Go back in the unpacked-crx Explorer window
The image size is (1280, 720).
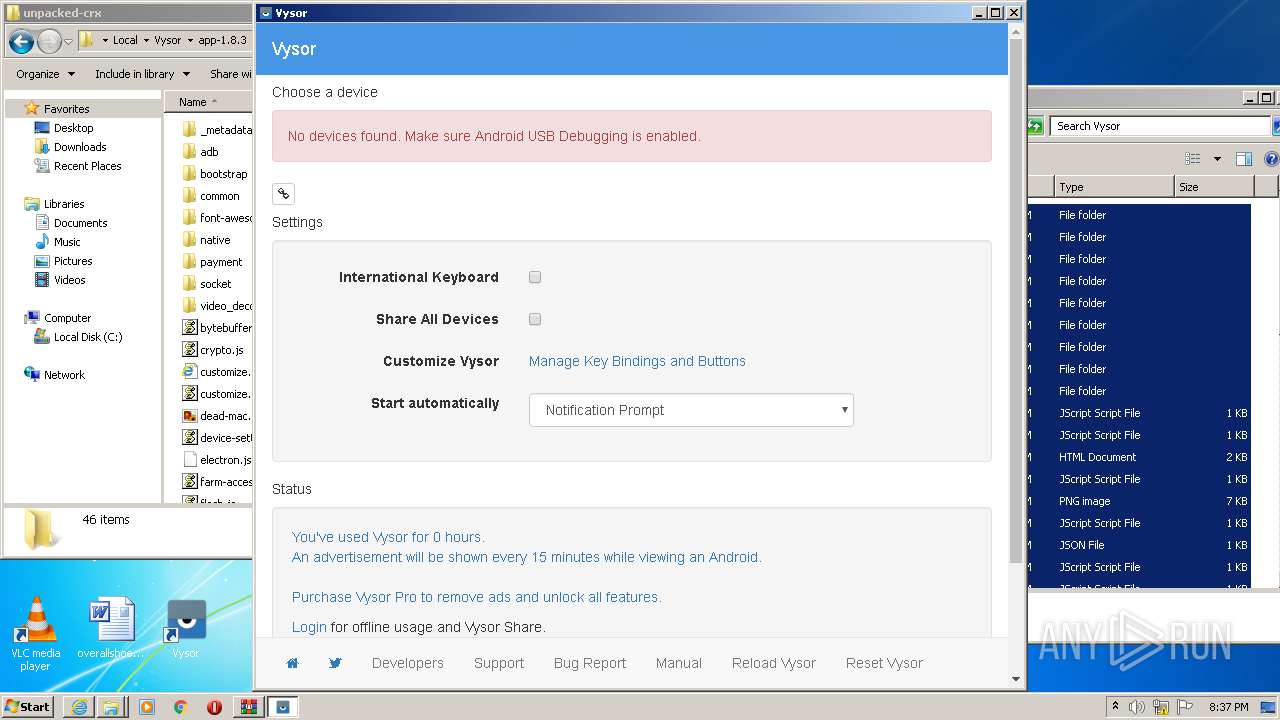point(21,41)
